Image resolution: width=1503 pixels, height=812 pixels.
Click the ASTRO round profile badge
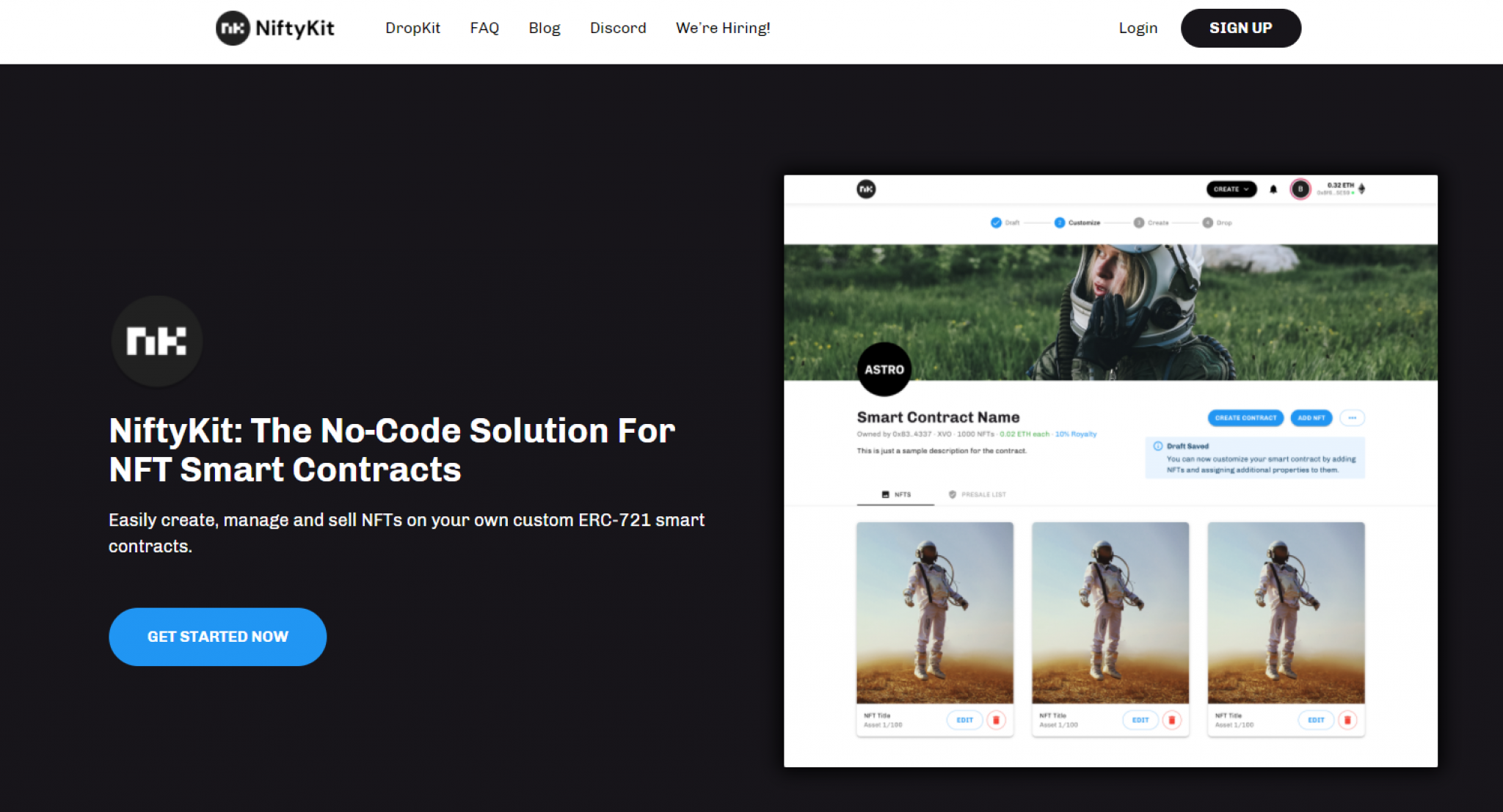884,370
